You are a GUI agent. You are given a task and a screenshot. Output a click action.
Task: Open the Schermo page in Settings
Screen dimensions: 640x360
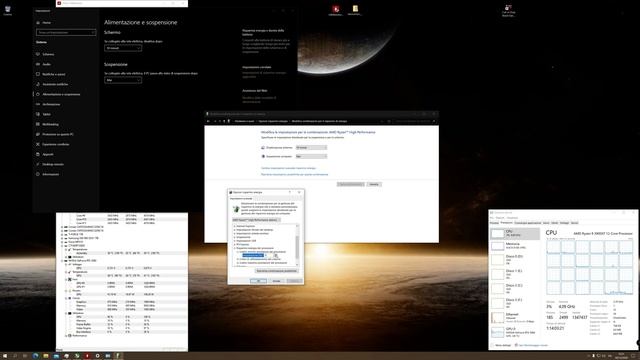(x=48, y=54)
